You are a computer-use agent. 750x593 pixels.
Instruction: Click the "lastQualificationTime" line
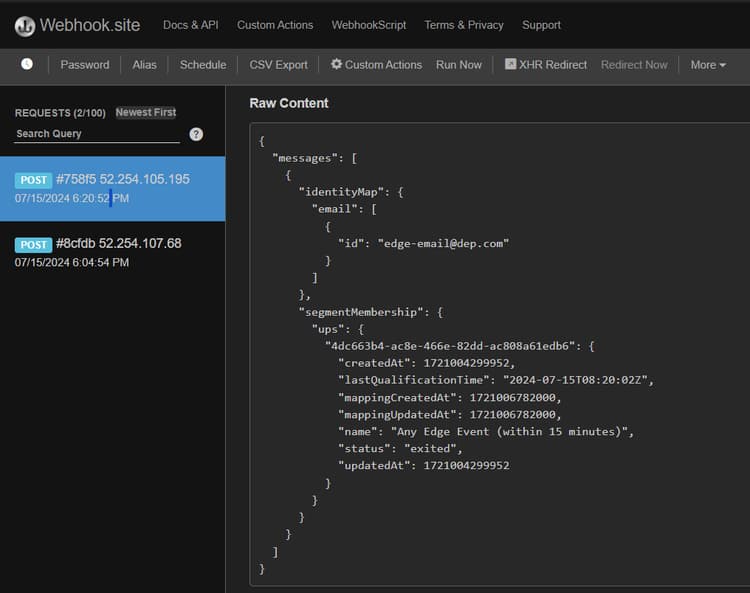496,380
